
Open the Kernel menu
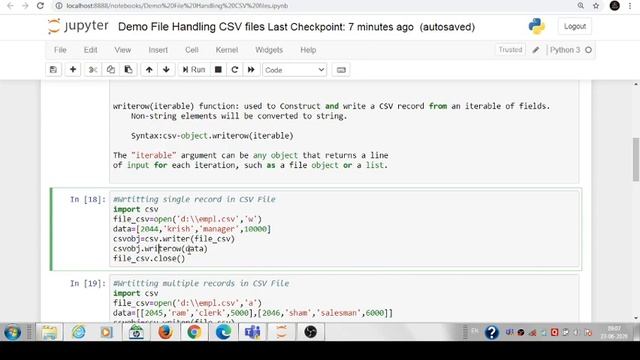[x=227, y=50]
